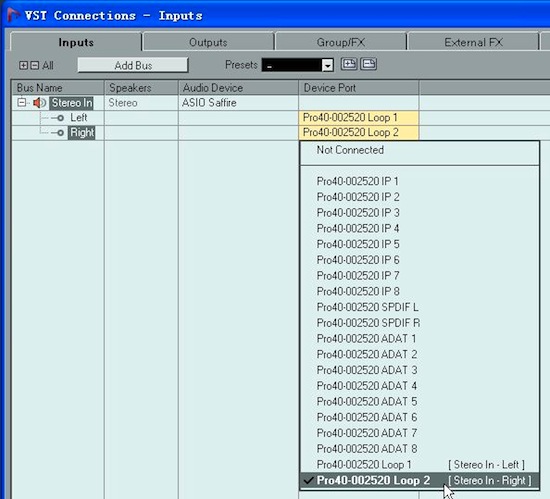Choose Pro40-002520 SPDIF L
Screen dimensions: 550x499
(x=420, y=307)
